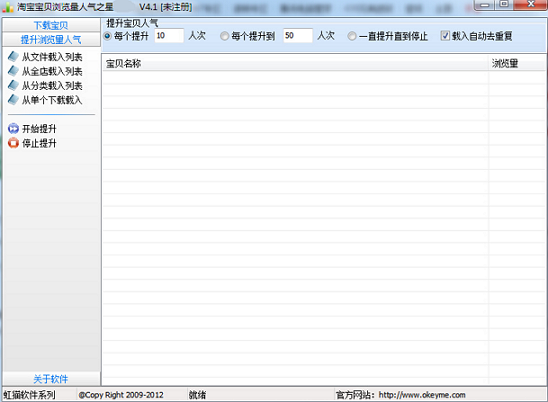Toggle the 载入自动去重复 checkbox
The height and width of the screenshot is (402, 548).
click(445, 35)
